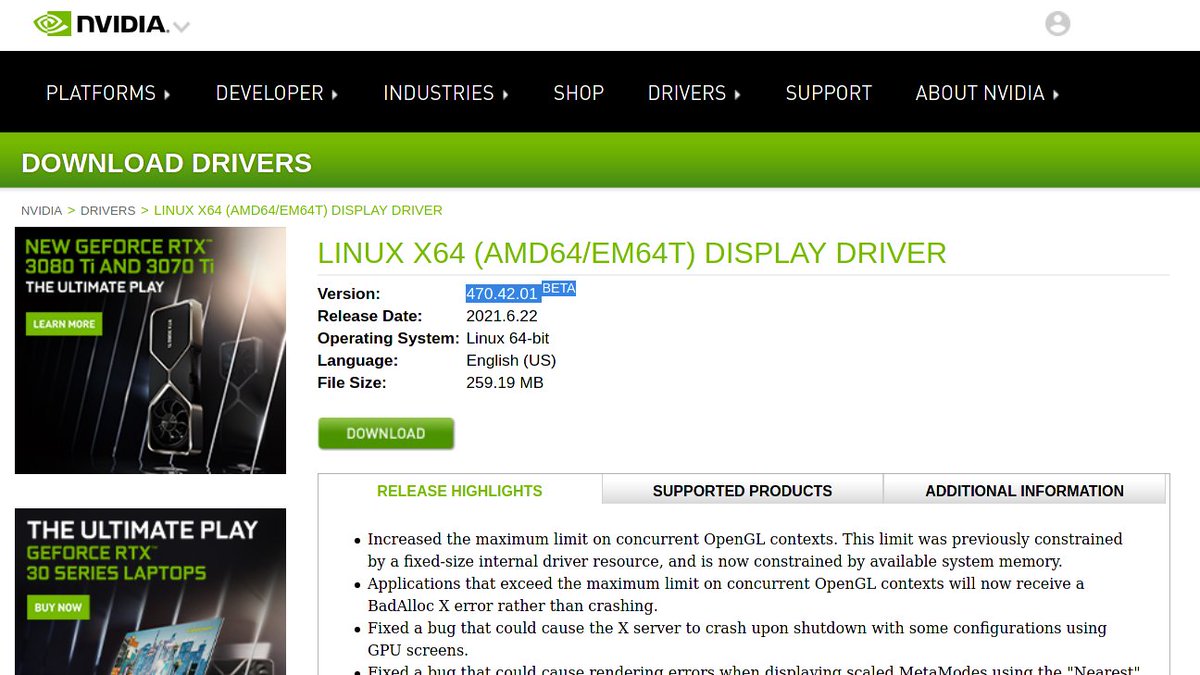Switch to Supported Products tab

coord(742,491)
